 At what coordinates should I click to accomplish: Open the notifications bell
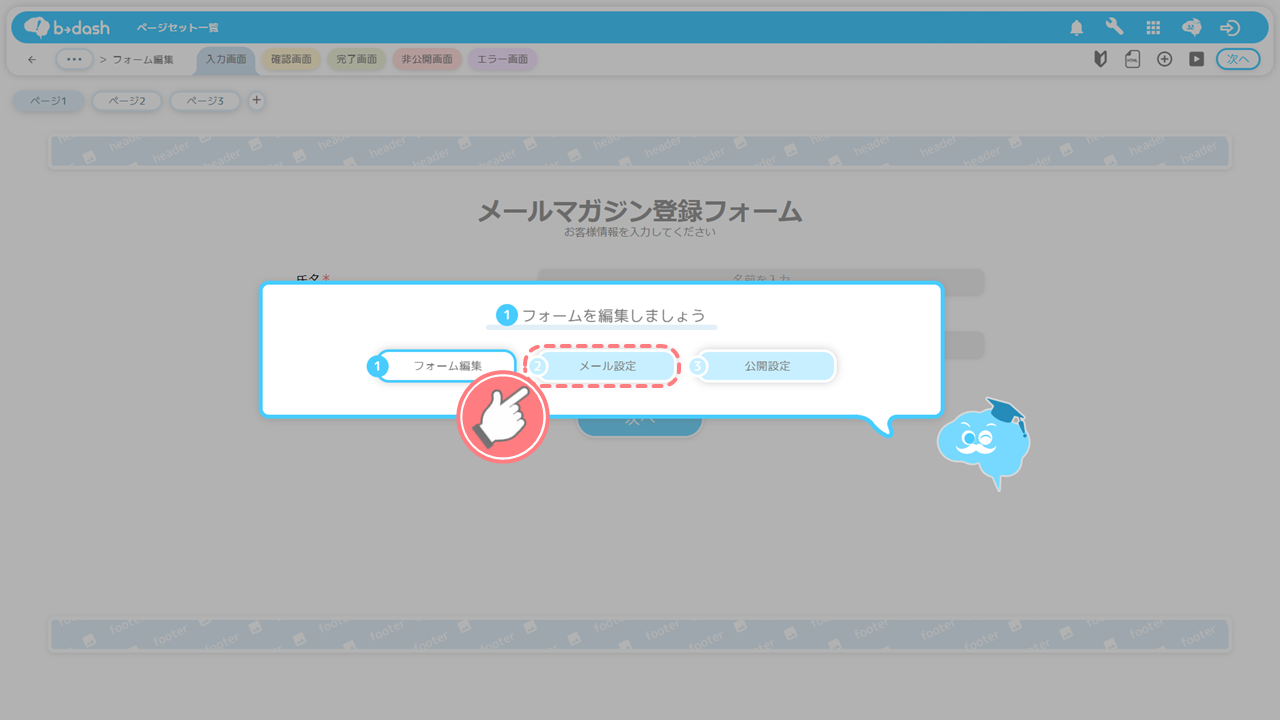1076,28
